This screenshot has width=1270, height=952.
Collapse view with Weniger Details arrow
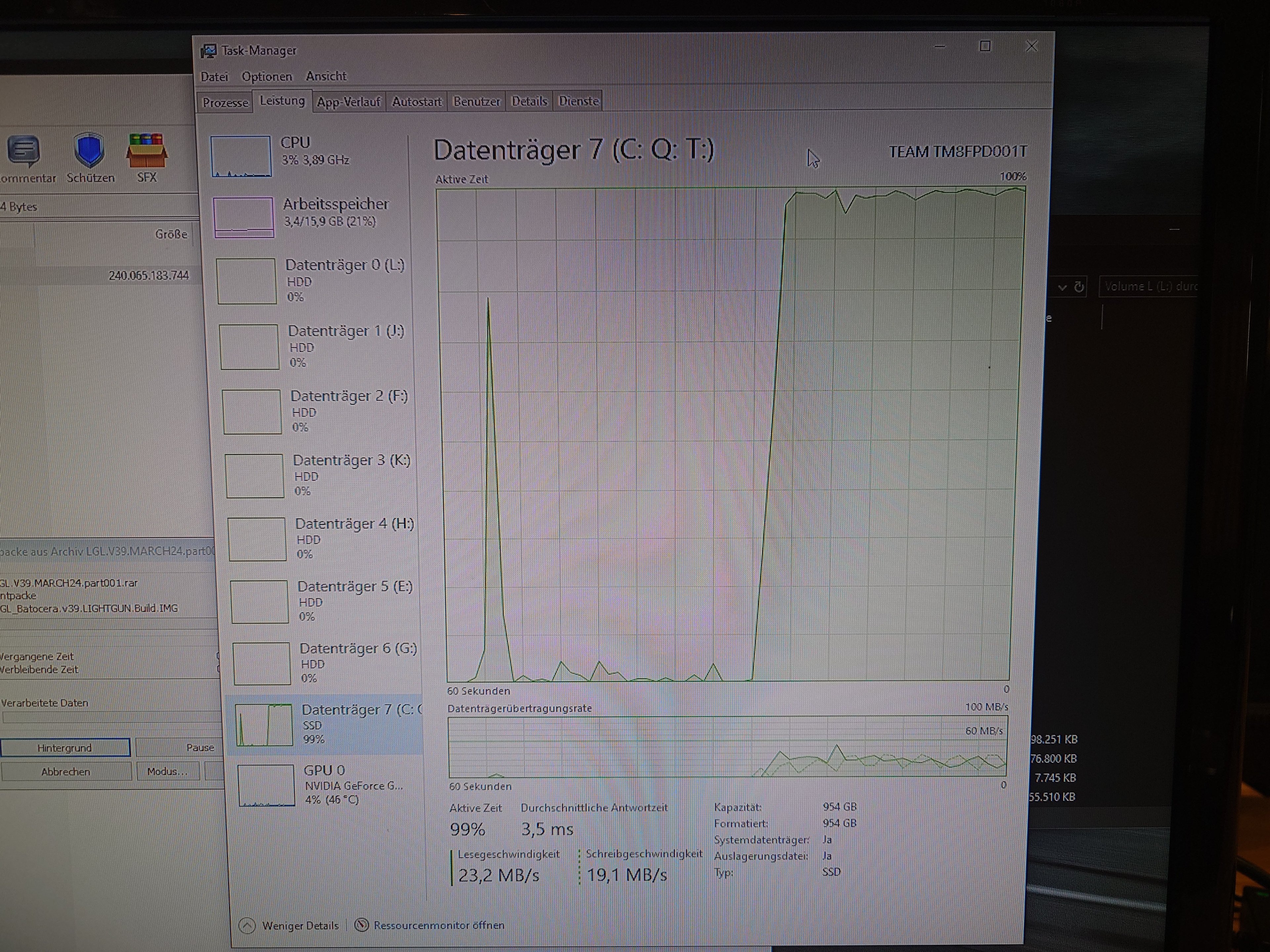click(x=247, y=925)
